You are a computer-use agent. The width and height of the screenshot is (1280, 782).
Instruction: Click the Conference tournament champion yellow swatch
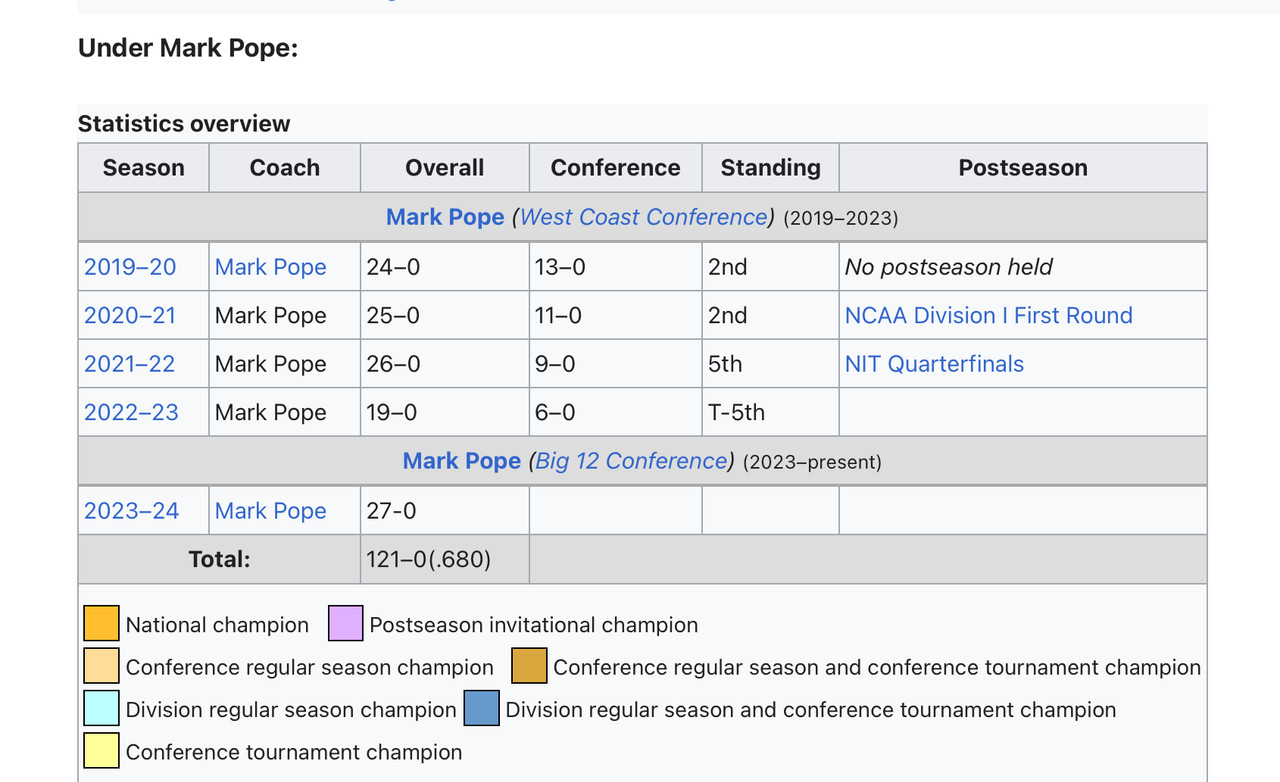[101, 750]
